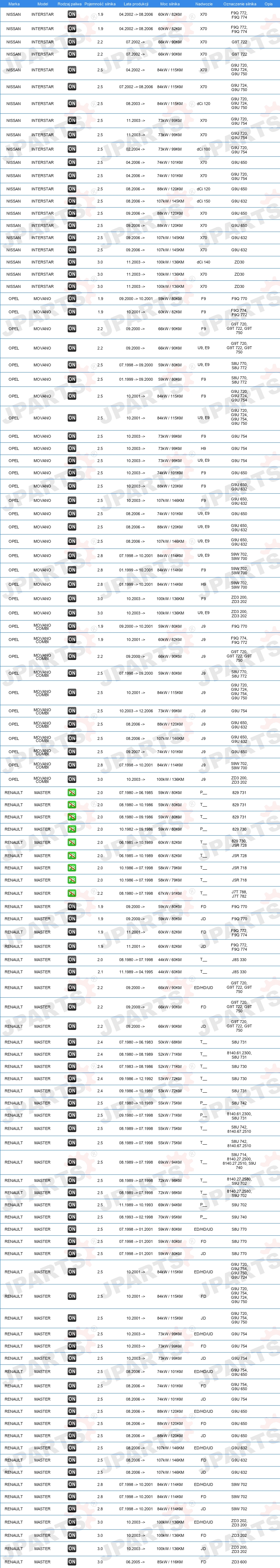The height and width of the screenshot is (1568, 280).
Task: Click the Nadwozie column header
Action: (x=203, y=4)
